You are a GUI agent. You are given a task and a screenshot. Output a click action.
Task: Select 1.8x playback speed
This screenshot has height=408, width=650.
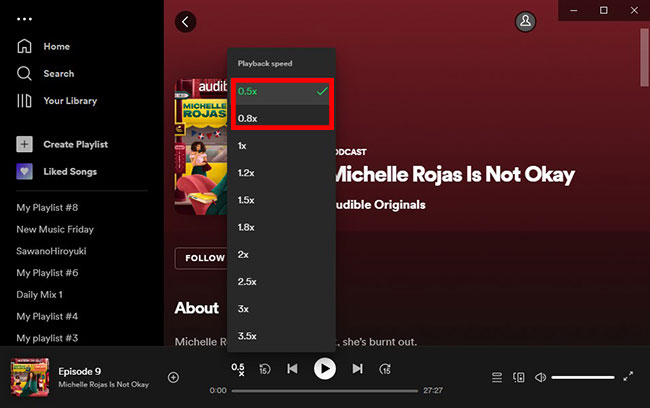click(x=281, y=227)
